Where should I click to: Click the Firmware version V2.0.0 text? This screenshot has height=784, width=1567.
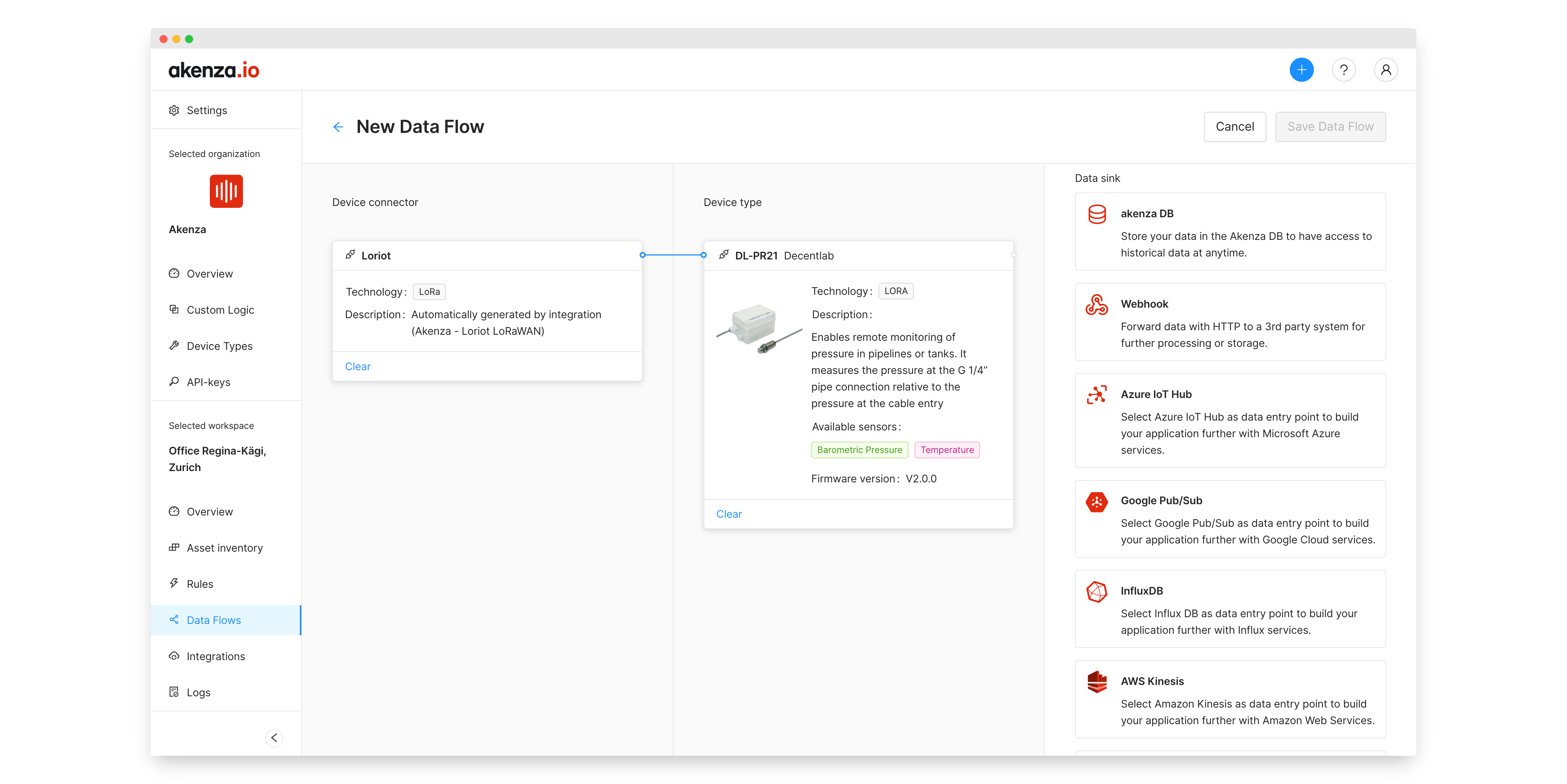[x=874, y=479]
